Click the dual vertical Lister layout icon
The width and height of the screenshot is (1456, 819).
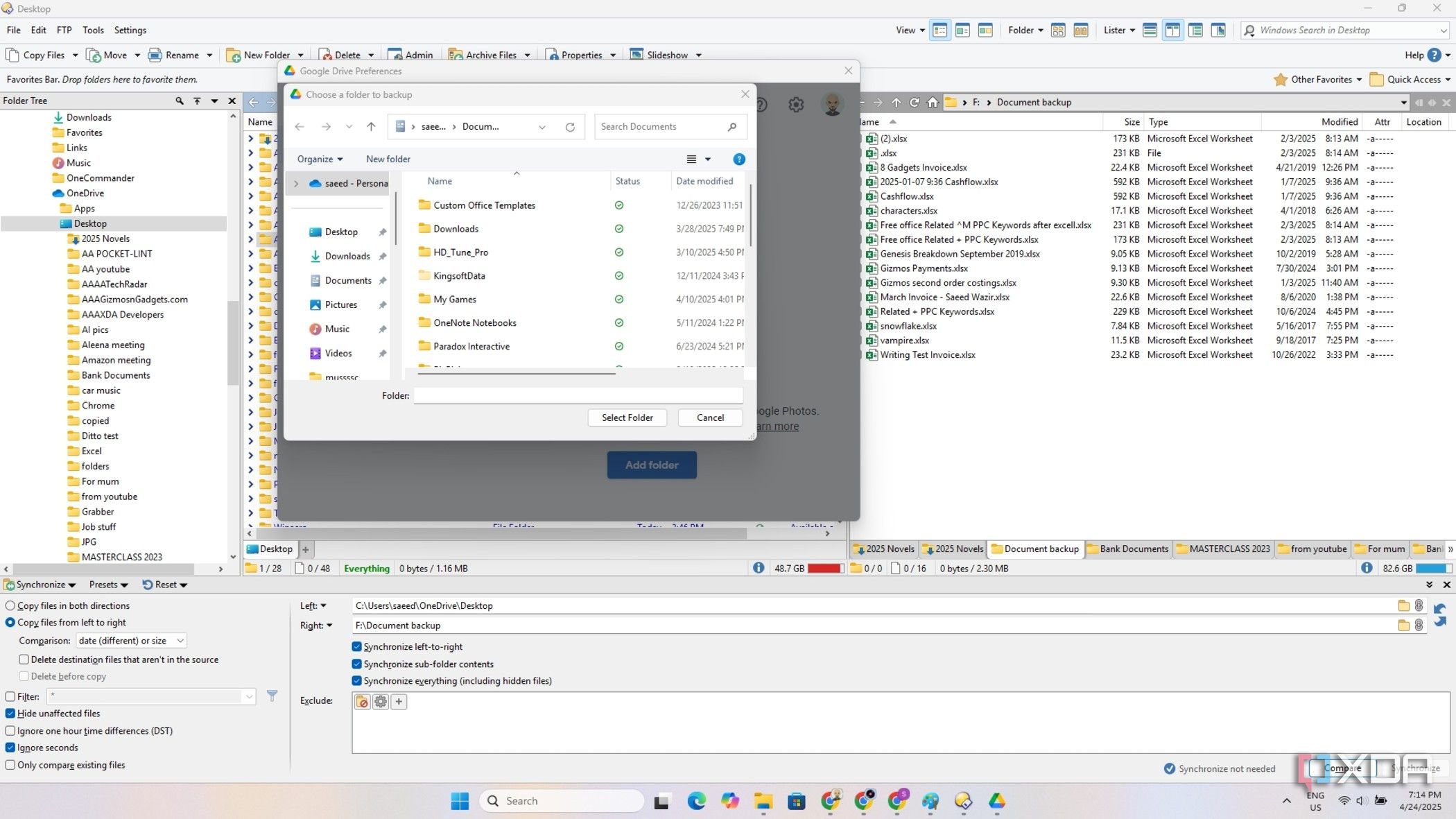pos(1172,31)
